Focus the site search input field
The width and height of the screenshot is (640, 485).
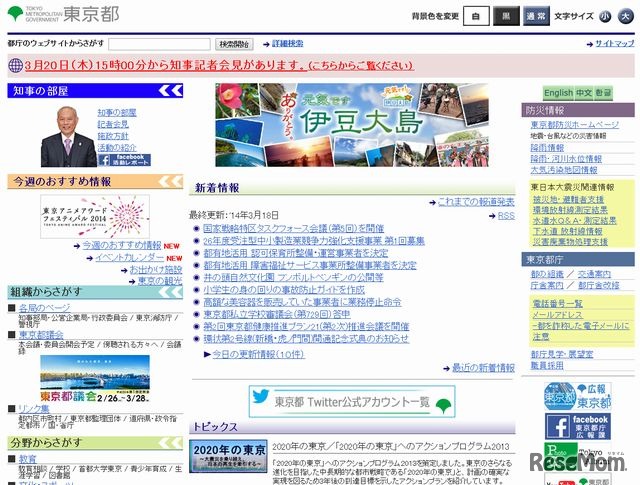coord(159,44)
